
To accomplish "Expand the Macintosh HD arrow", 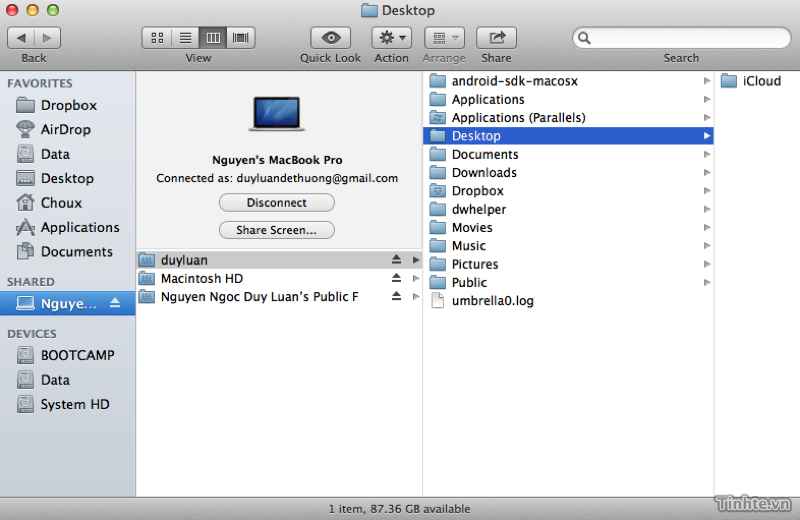I will pos(416,278).
